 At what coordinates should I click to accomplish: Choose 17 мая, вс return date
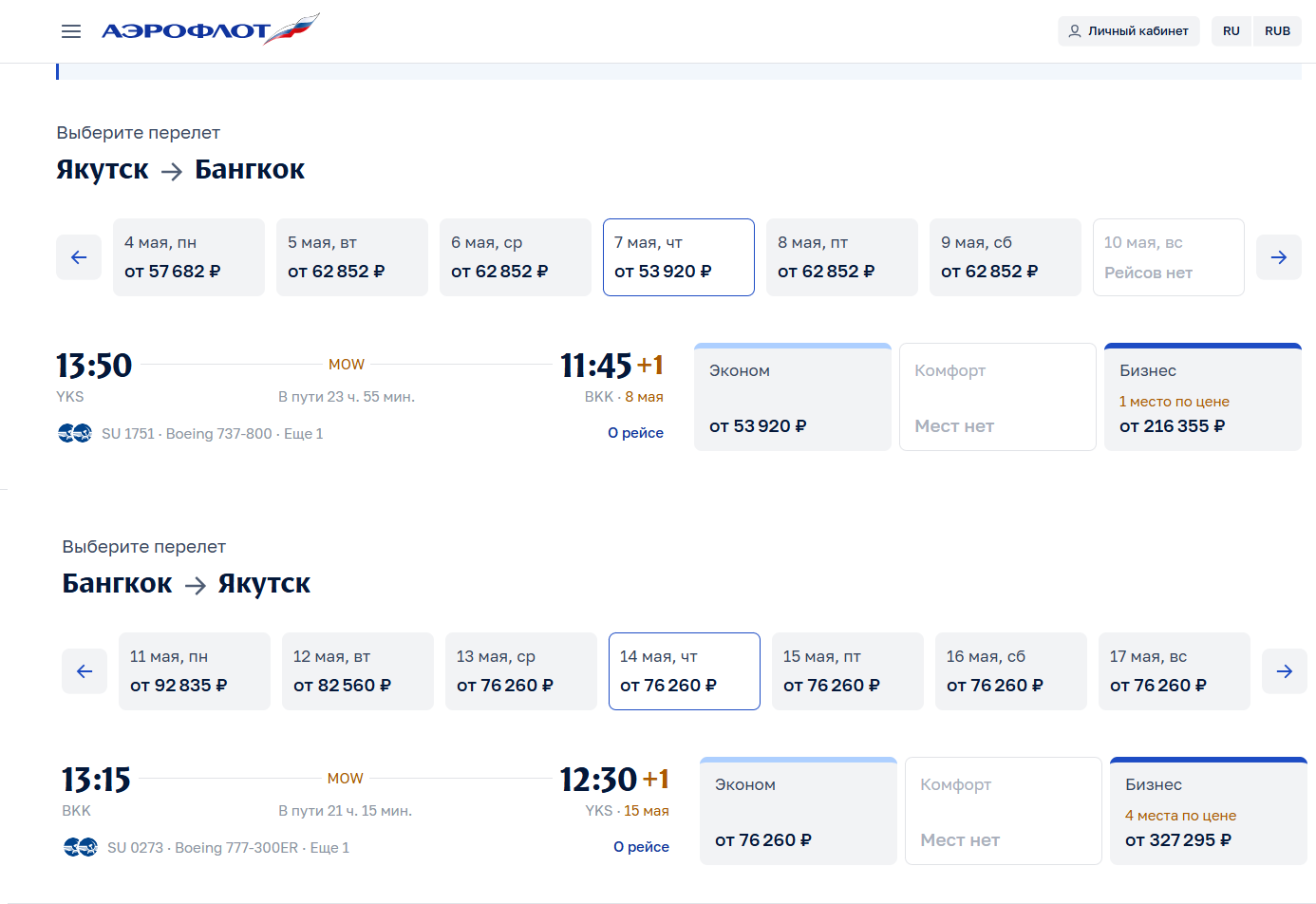click(x=1174, y=671)
